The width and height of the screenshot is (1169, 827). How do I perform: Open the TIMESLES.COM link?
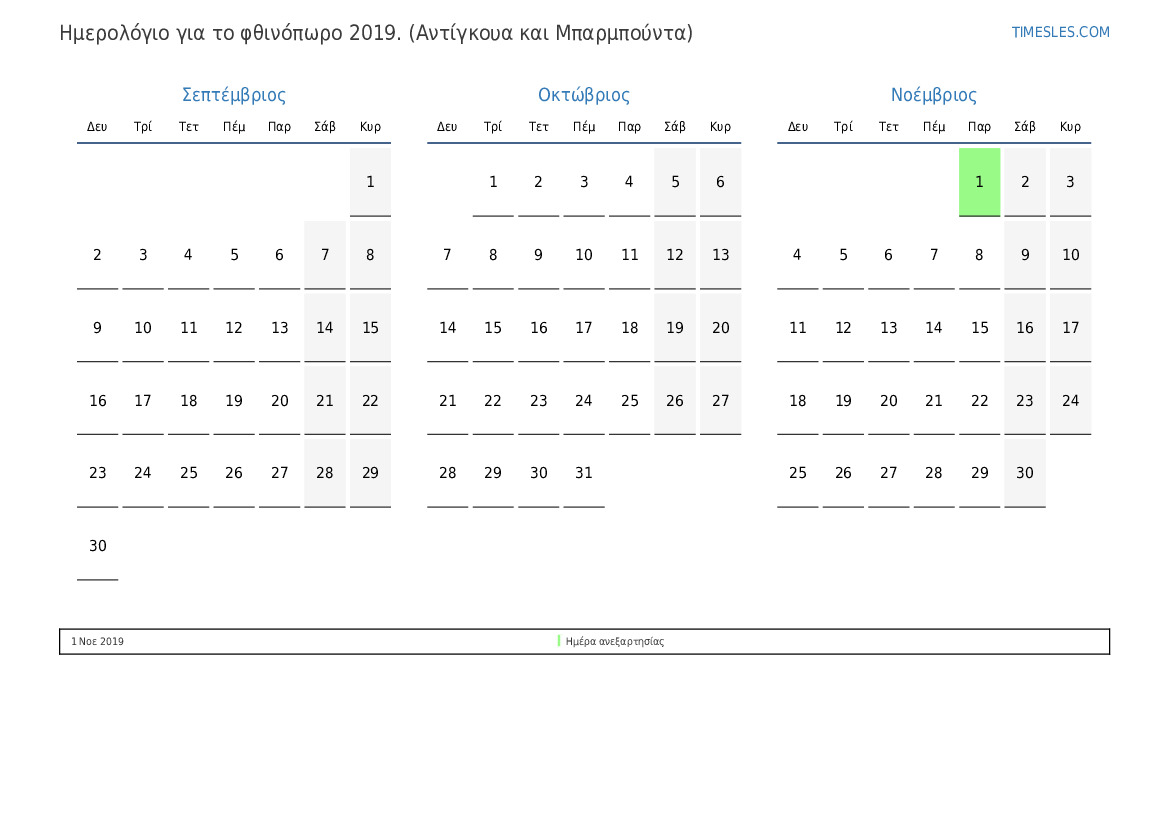coord(1060,32)
